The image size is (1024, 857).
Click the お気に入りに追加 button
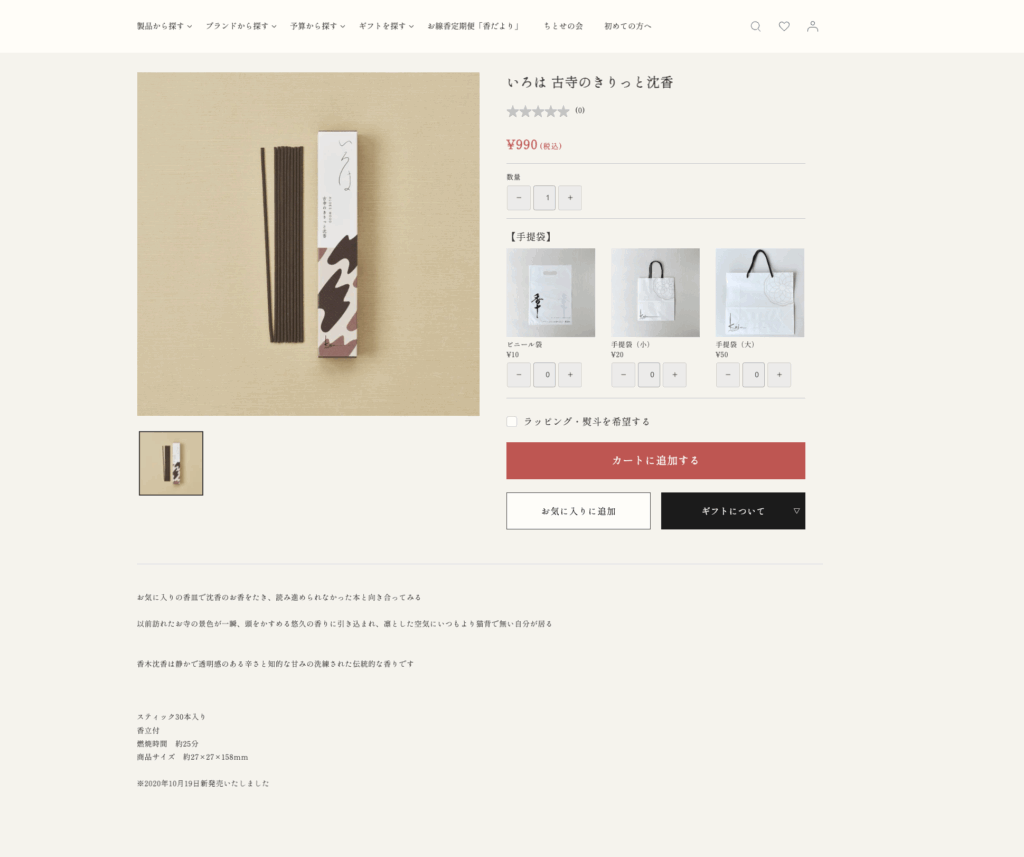(578, 511)
